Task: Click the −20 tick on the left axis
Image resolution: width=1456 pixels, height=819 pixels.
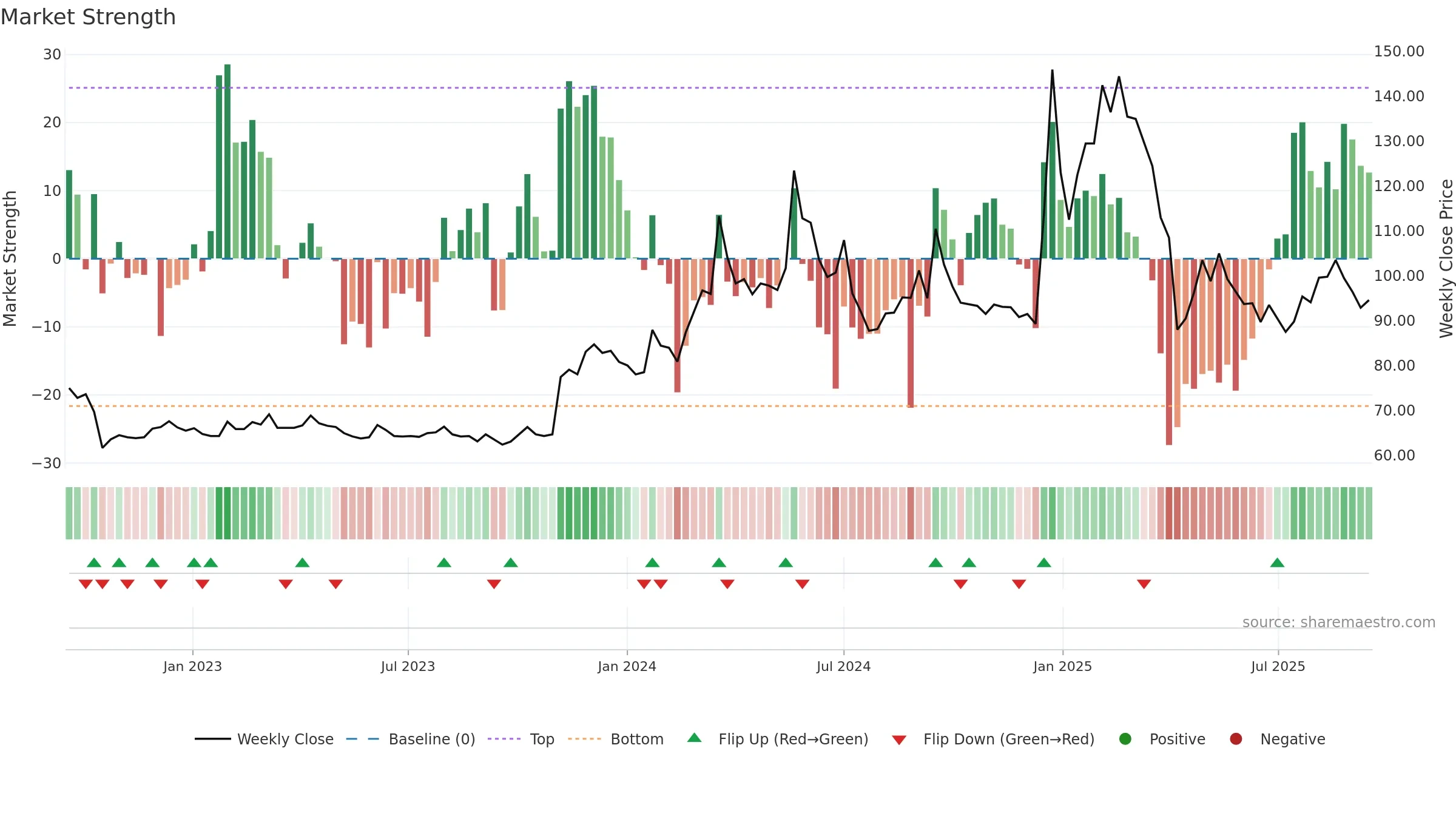Action: point(47,395)
